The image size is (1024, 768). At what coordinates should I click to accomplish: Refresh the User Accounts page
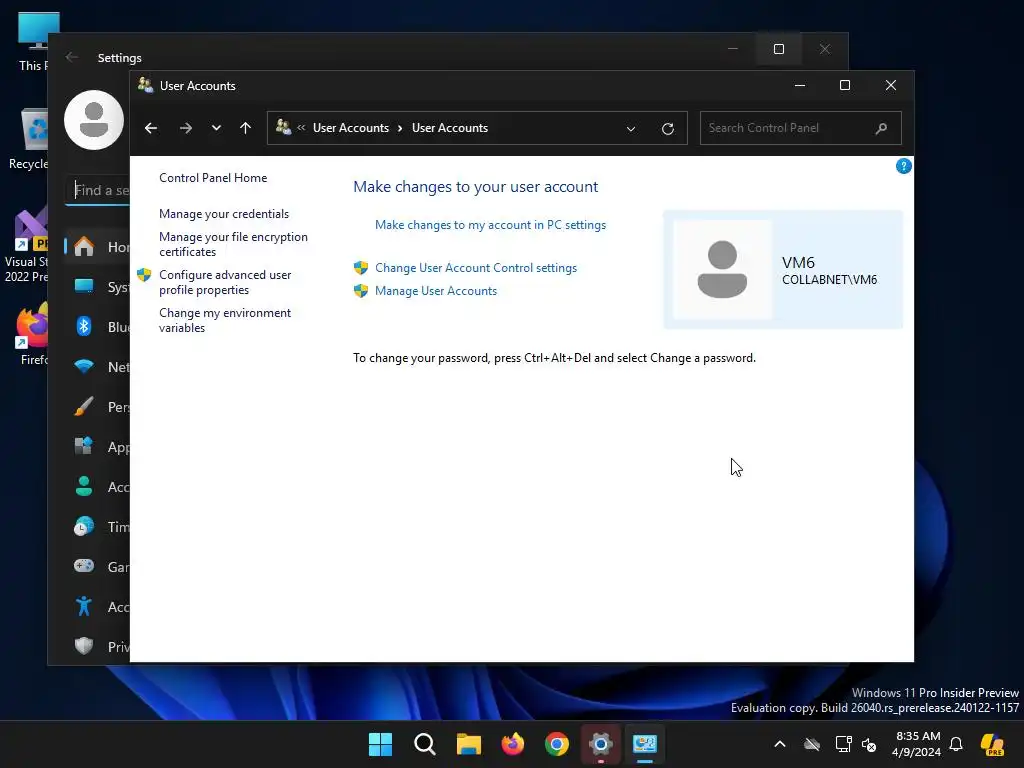click(667, 129)
